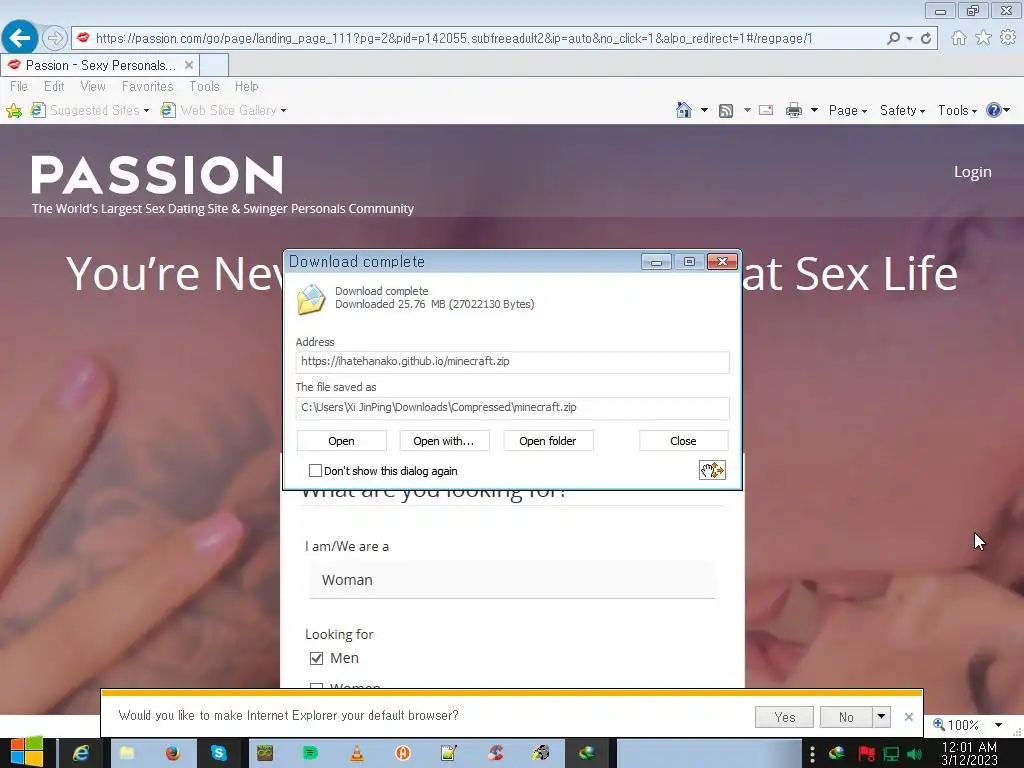Expand the Print dropdown arrow
The width and height of the screenshot is (1024, 768).
[814, 110]
